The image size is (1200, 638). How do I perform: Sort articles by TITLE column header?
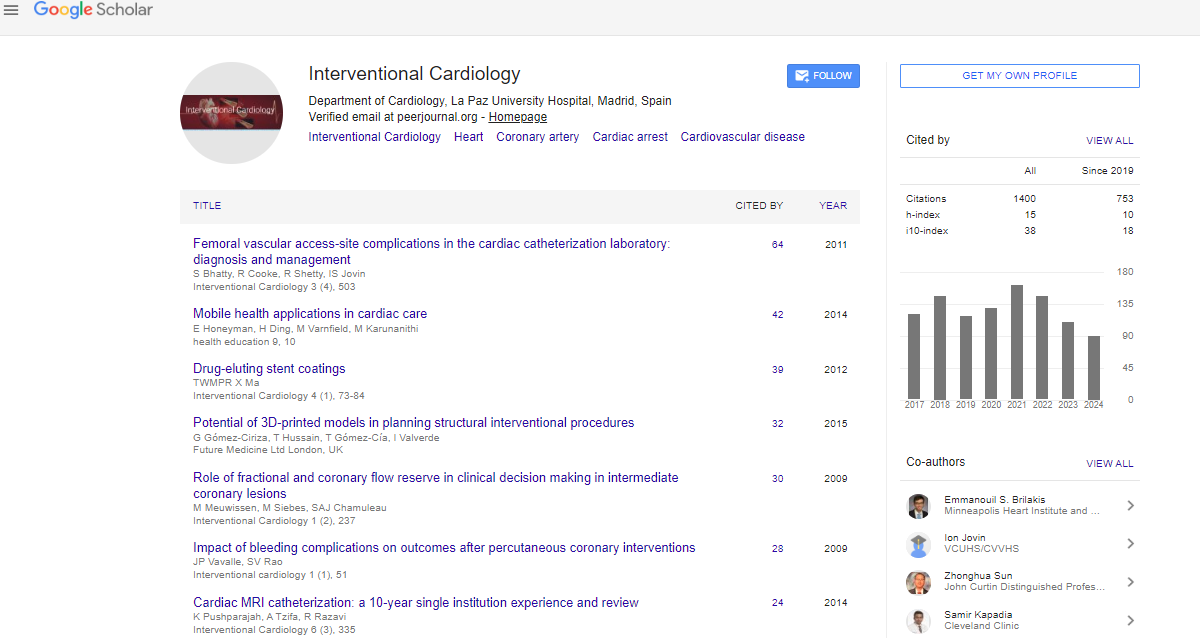point(207,206)
